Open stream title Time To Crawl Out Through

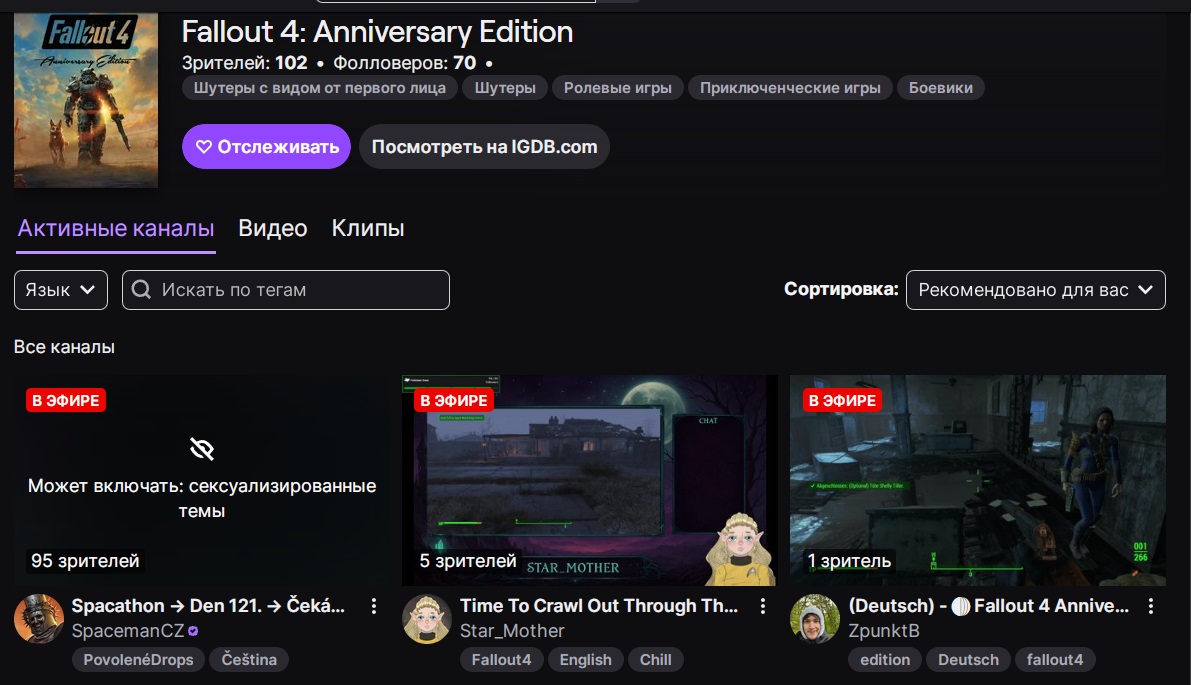pos(599,606)
